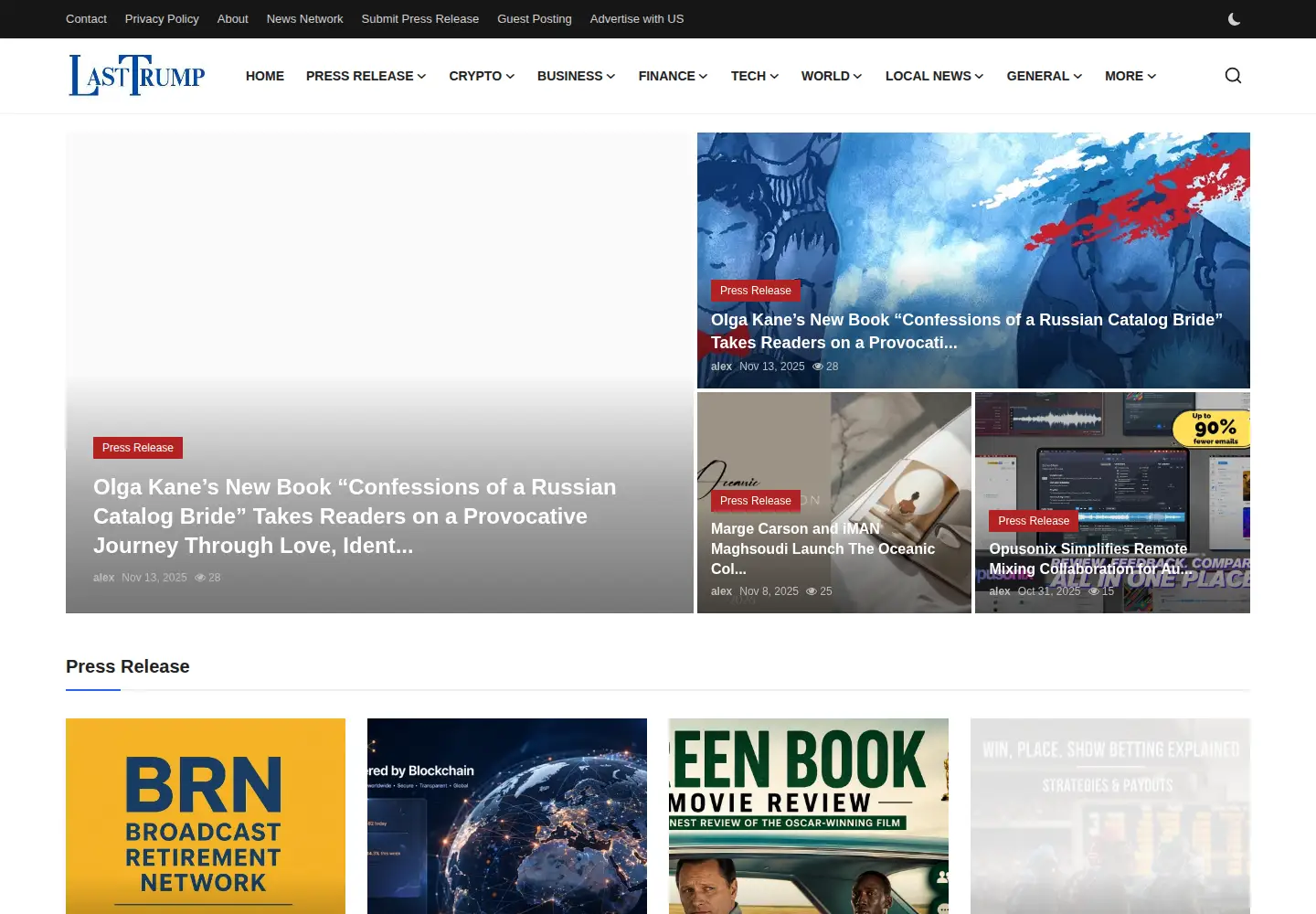Expand the MORE dropdown menu

pos(1130,76)
